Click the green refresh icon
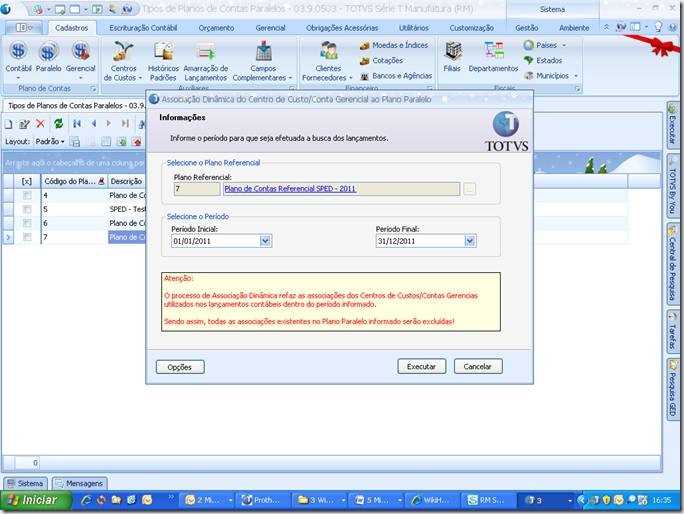 58,124
